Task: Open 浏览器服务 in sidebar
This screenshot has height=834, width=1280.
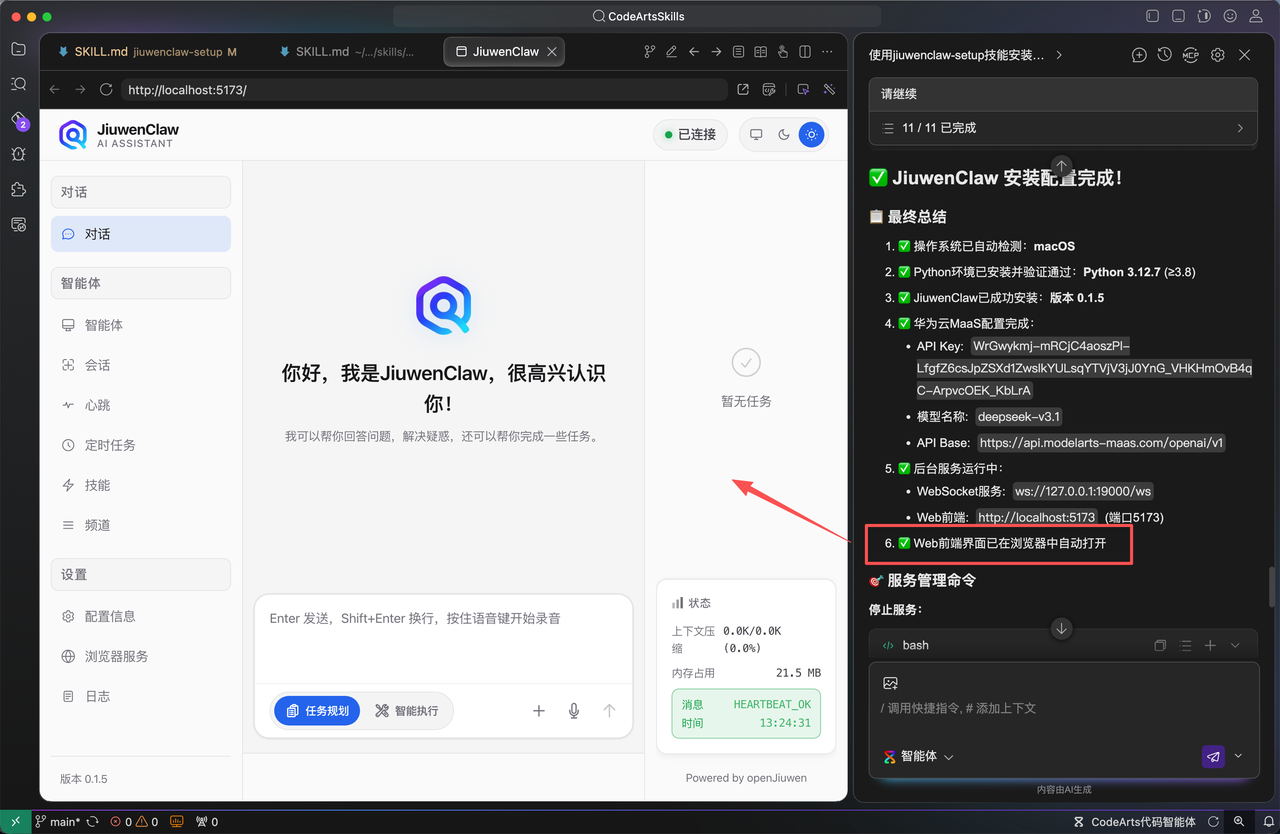Action: pos(141,656)
